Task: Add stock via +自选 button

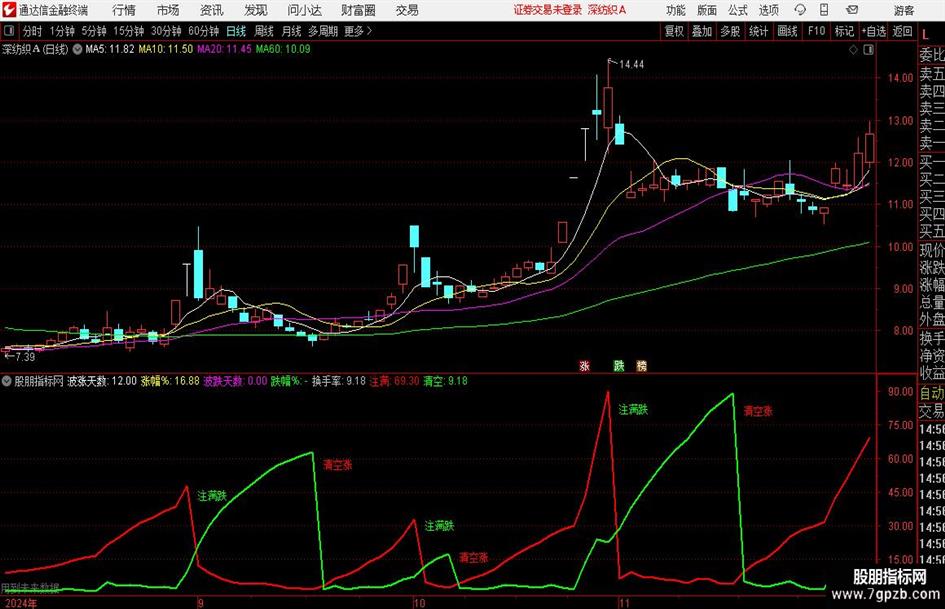Action: tap(873, 31)
